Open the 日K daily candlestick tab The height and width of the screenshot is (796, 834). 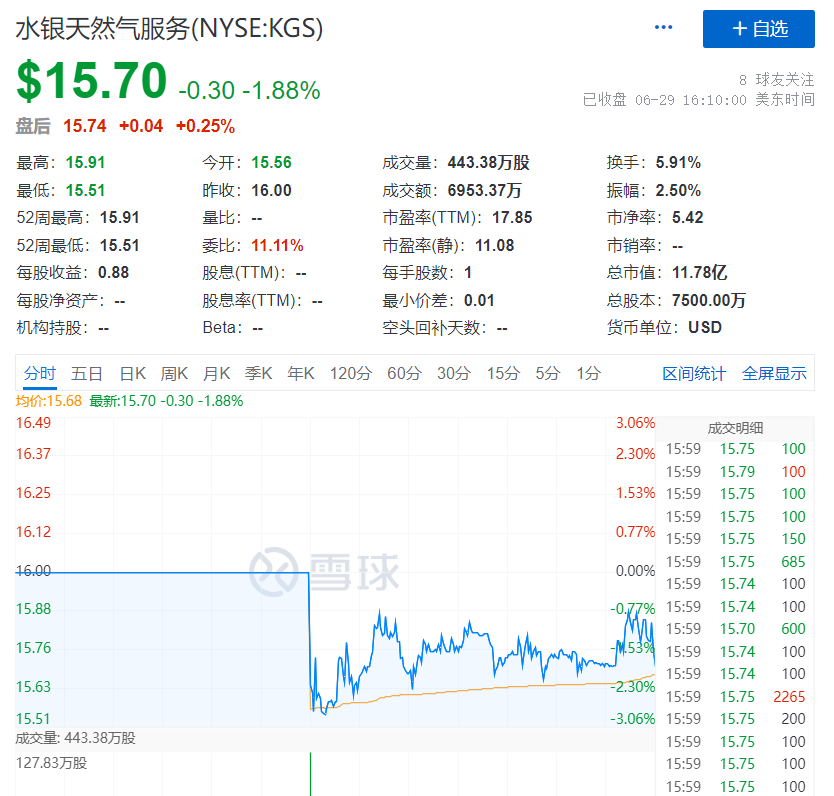tap(132, 372)
